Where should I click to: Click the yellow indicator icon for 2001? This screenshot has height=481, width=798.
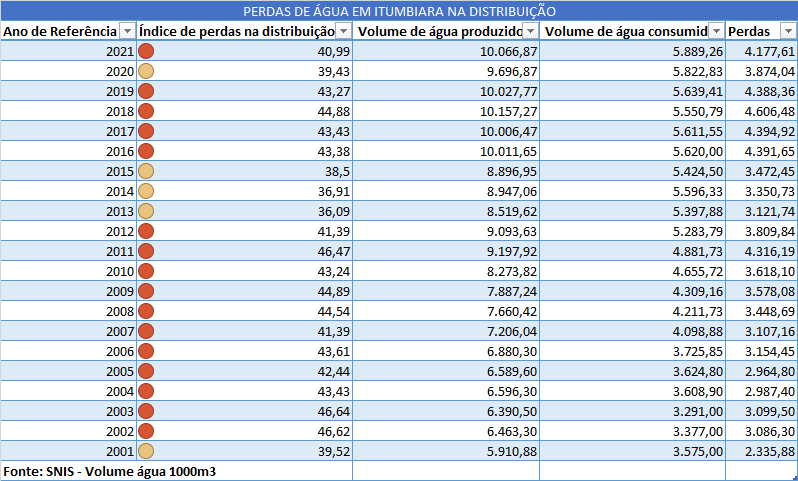pyautogui.click(x=146, y=451)
